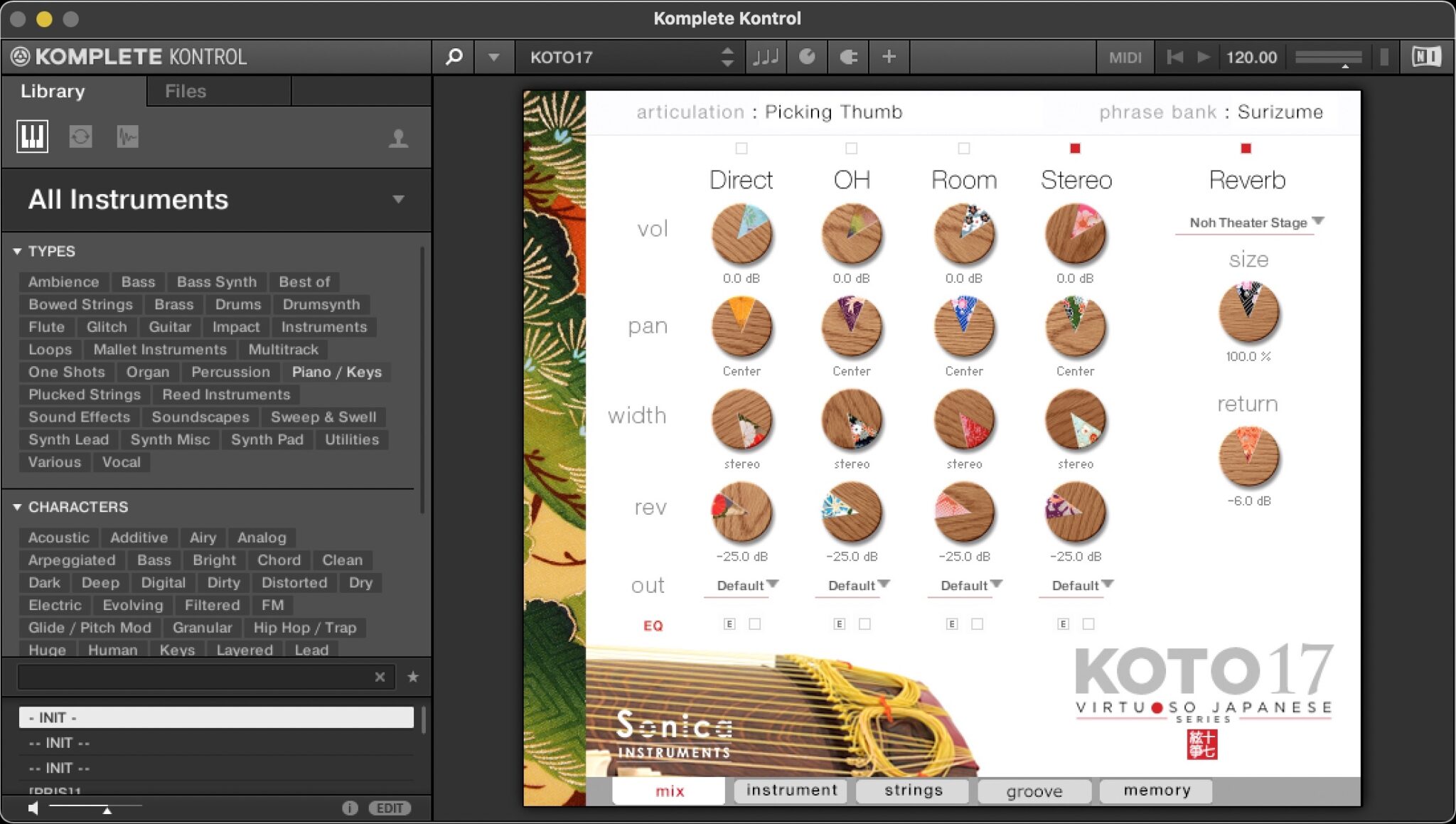Collapse the TYPES section triangle
The height and width of the screenshot is (824, 1456).
coord(17,252)
